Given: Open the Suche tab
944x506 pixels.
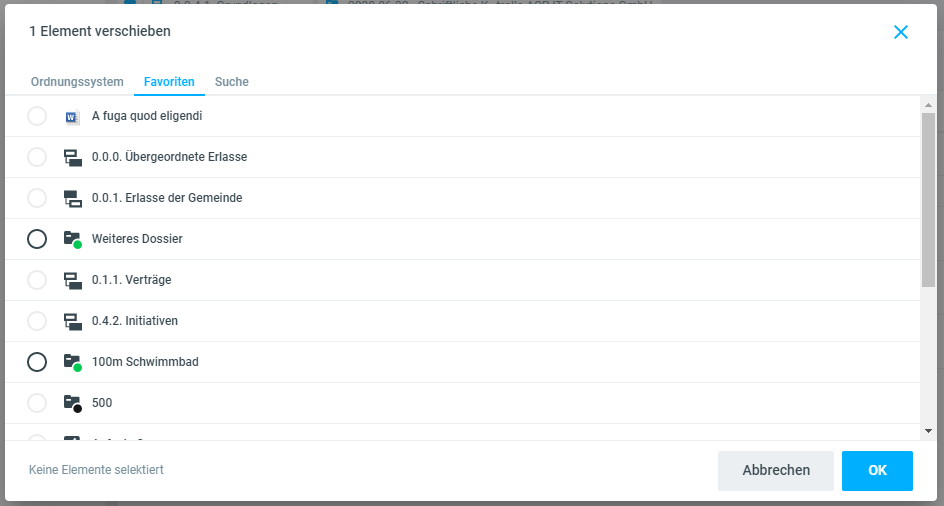Looking at the screenshot, I should 232,82.
